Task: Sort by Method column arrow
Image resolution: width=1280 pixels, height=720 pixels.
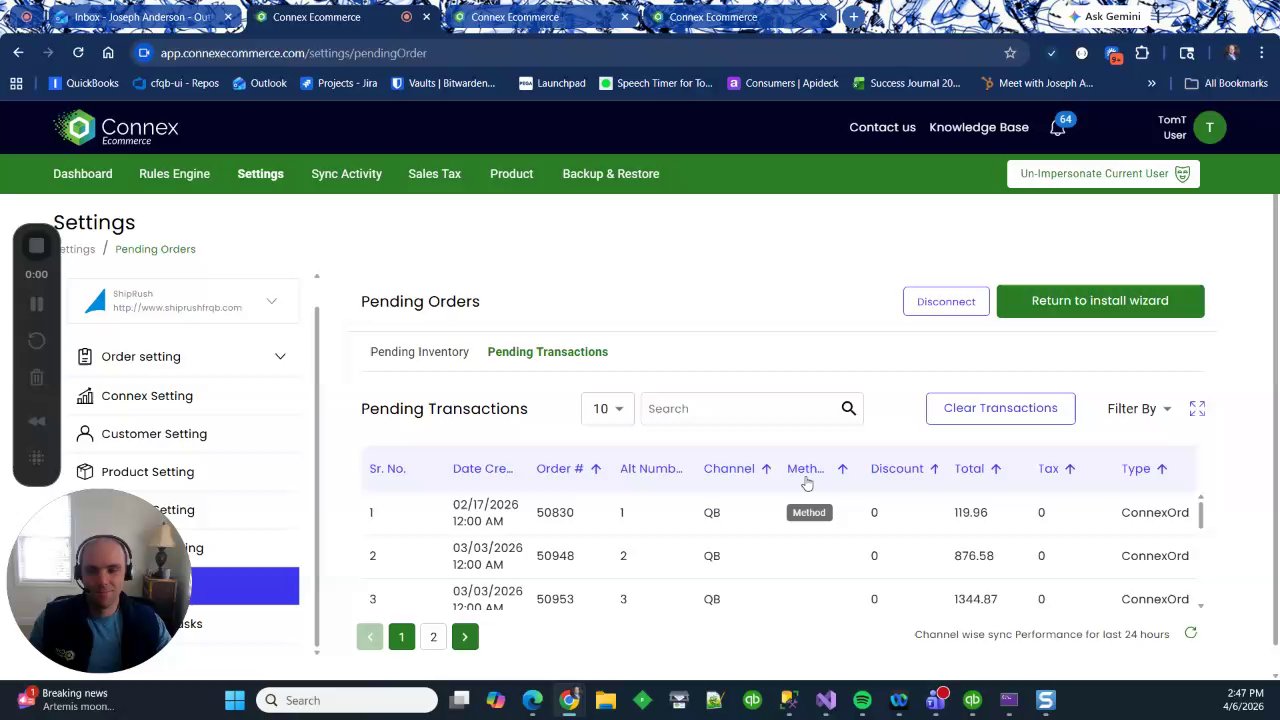Action: click(842, 469)
